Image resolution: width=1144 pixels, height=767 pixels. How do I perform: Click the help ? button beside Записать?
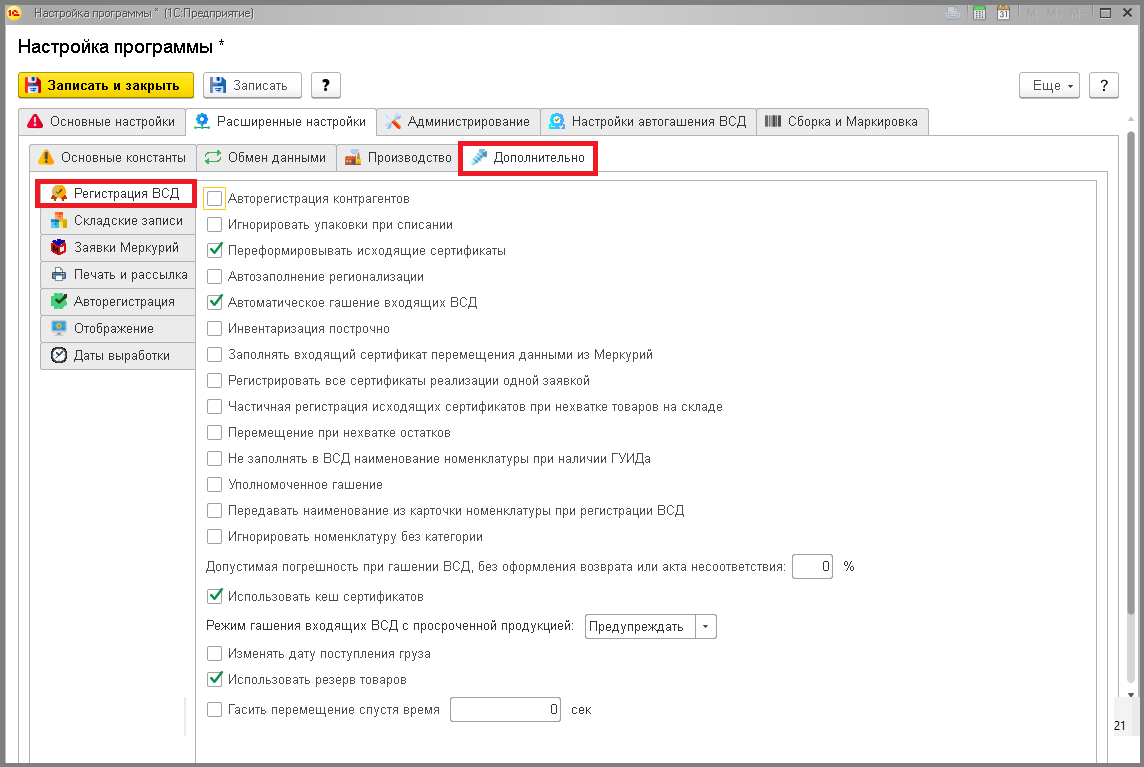tap(326, 85)
